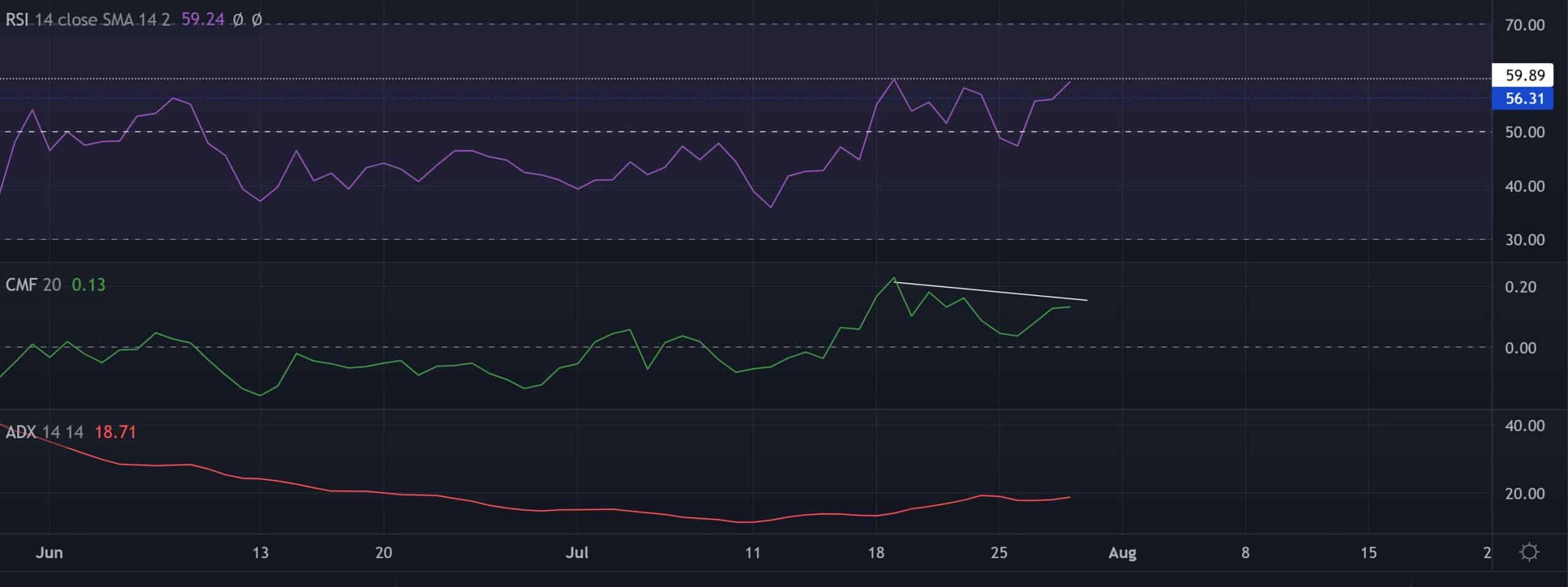Select the CMF value 0.13 readout

click(x=88, y=285)
